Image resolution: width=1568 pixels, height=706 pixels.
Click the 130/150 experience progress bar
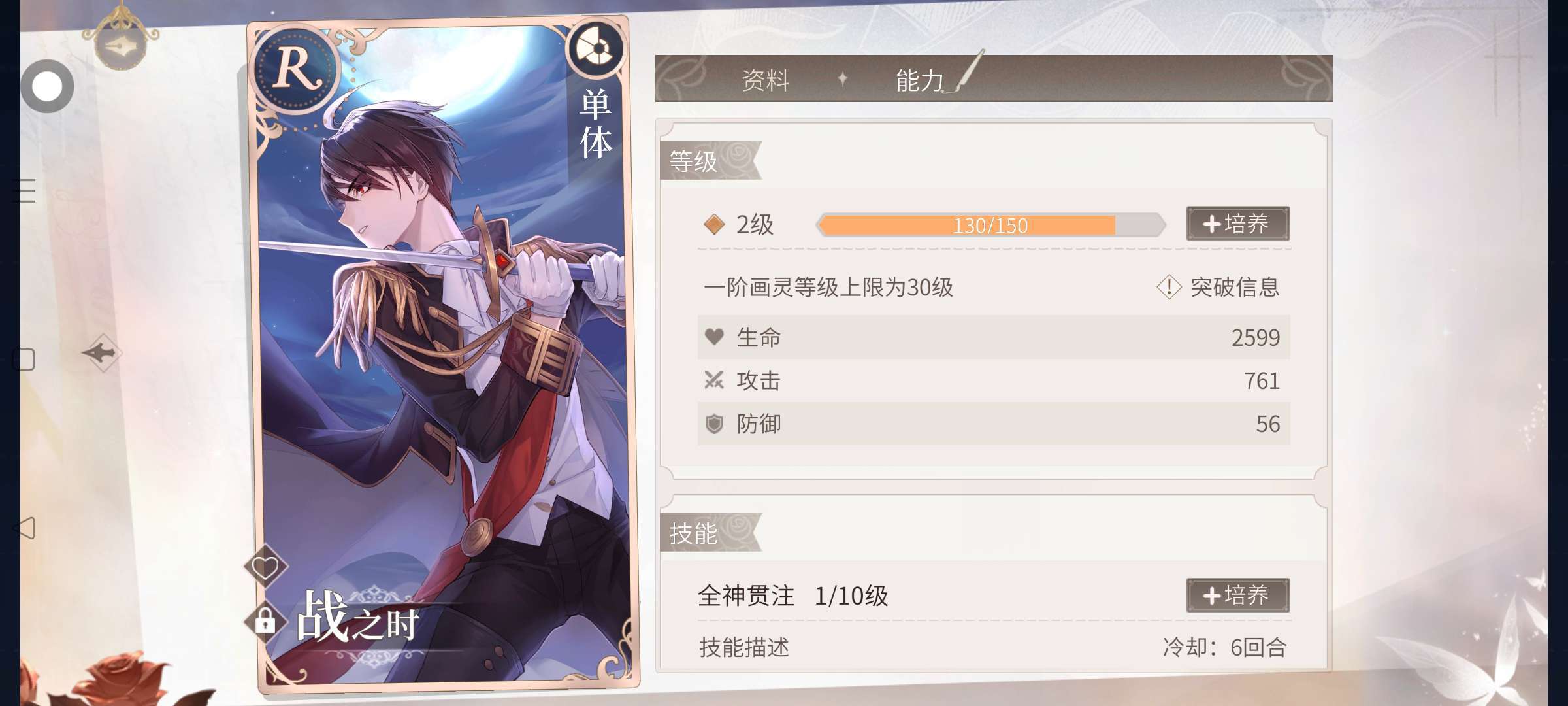(990, 225)
